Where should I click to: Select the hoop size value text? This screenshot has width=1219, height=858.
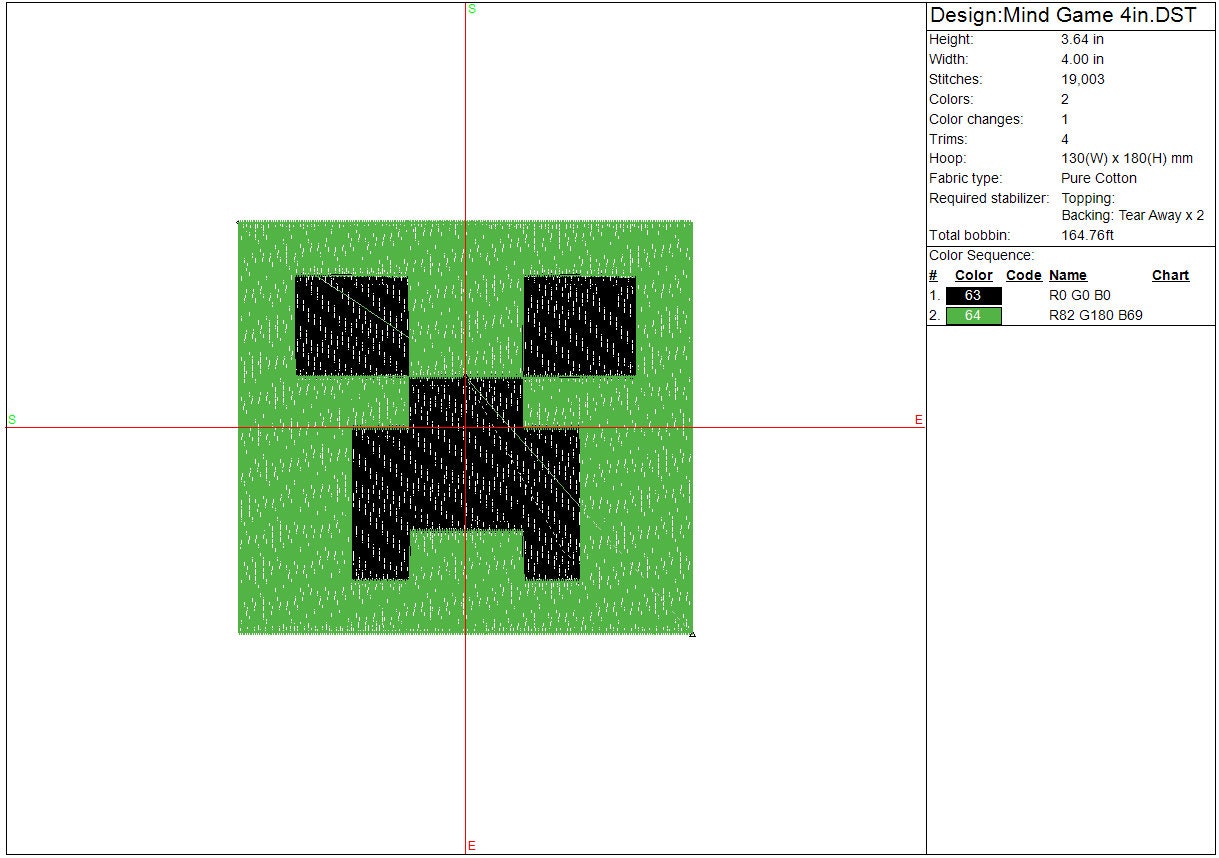click(x=1126, y=159)
